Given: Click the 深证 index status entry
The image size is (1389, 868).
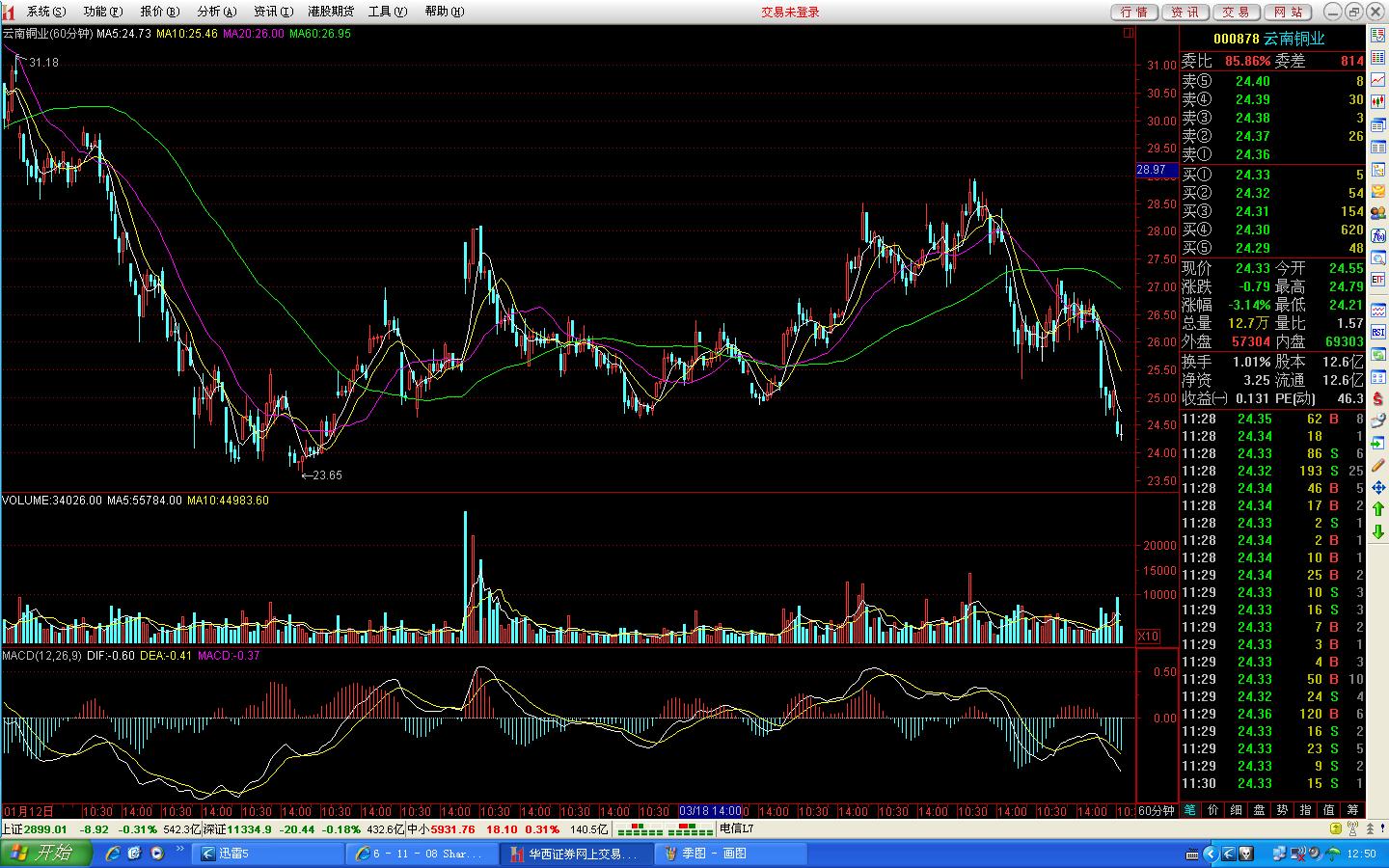Looking at the screenshot, I should (303, 829).
